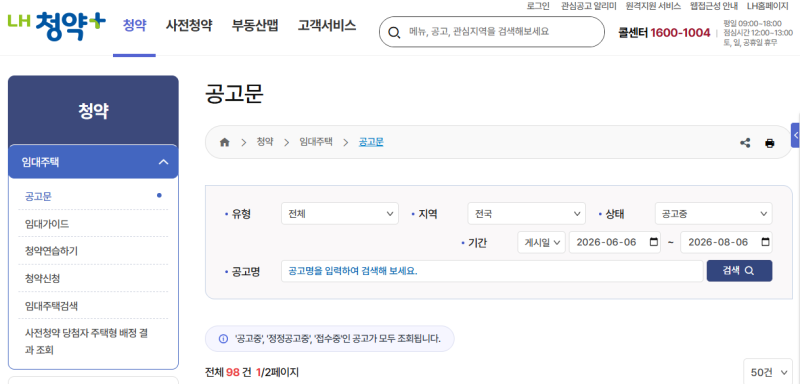Open calendar picker for end date 2026-08-06
The width and height of the screenshot is (800, 384).
point(765,242)
